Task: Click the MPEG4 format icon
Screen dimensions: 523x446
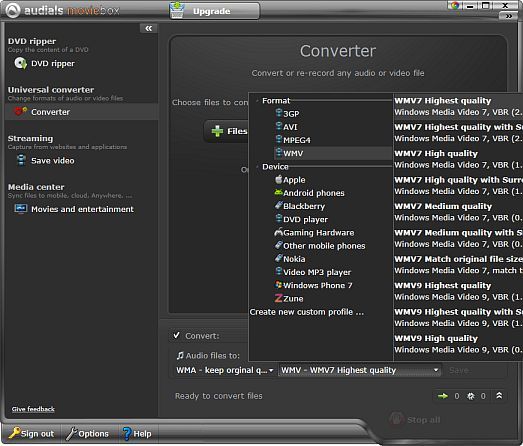Action: [x=279, y=139]
